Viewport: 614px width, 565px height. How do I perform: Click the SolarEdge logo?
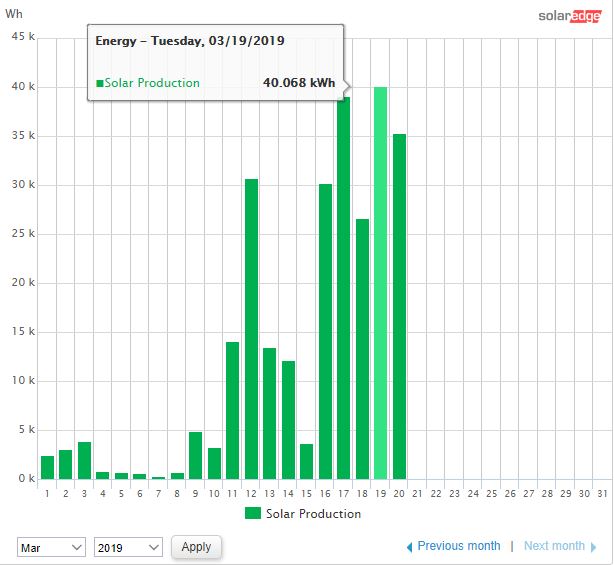tap(569, 15)
